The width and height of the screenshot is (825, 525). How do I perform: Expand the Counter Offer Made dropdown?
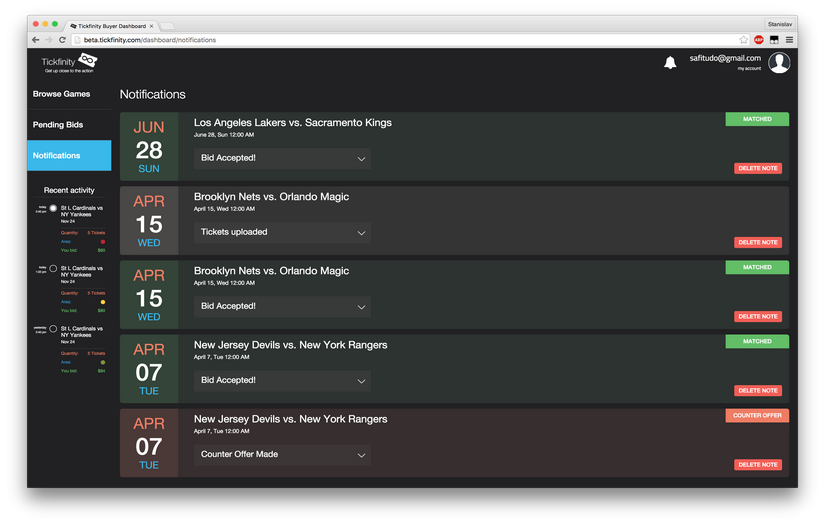(x=282, y=455)
